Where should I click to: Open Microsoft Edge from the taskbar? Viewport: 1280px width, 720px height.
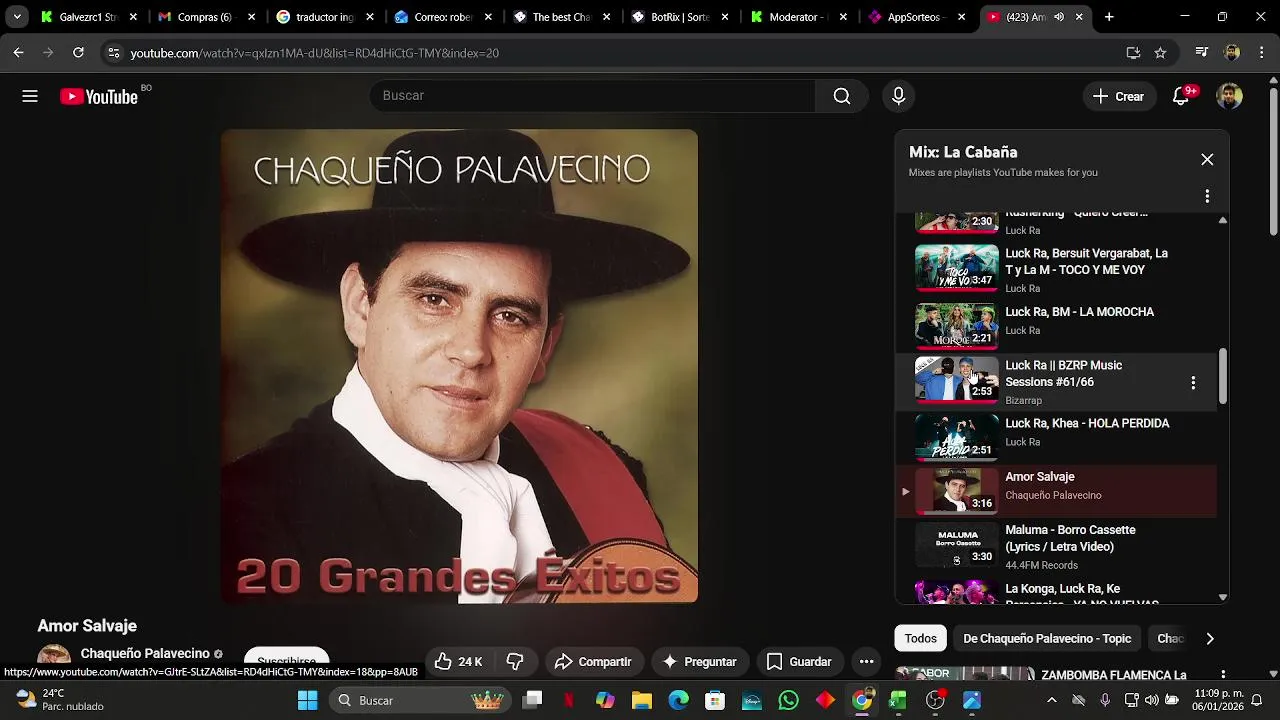(679, 700)
